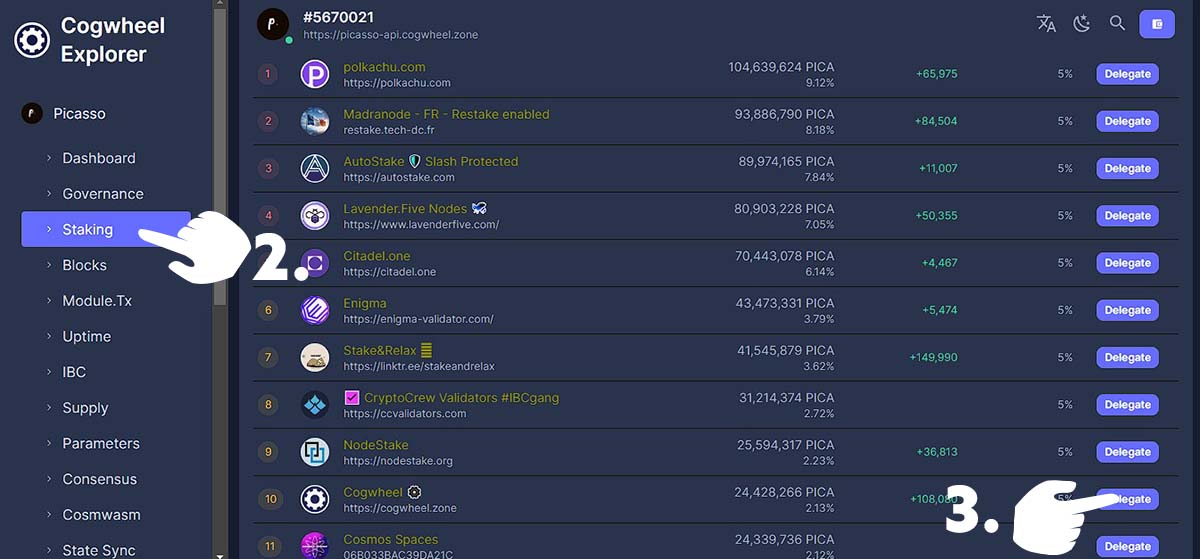
Task: Click the Cogwheel Explorer gear logo
Action: click(x=31, y=40)
